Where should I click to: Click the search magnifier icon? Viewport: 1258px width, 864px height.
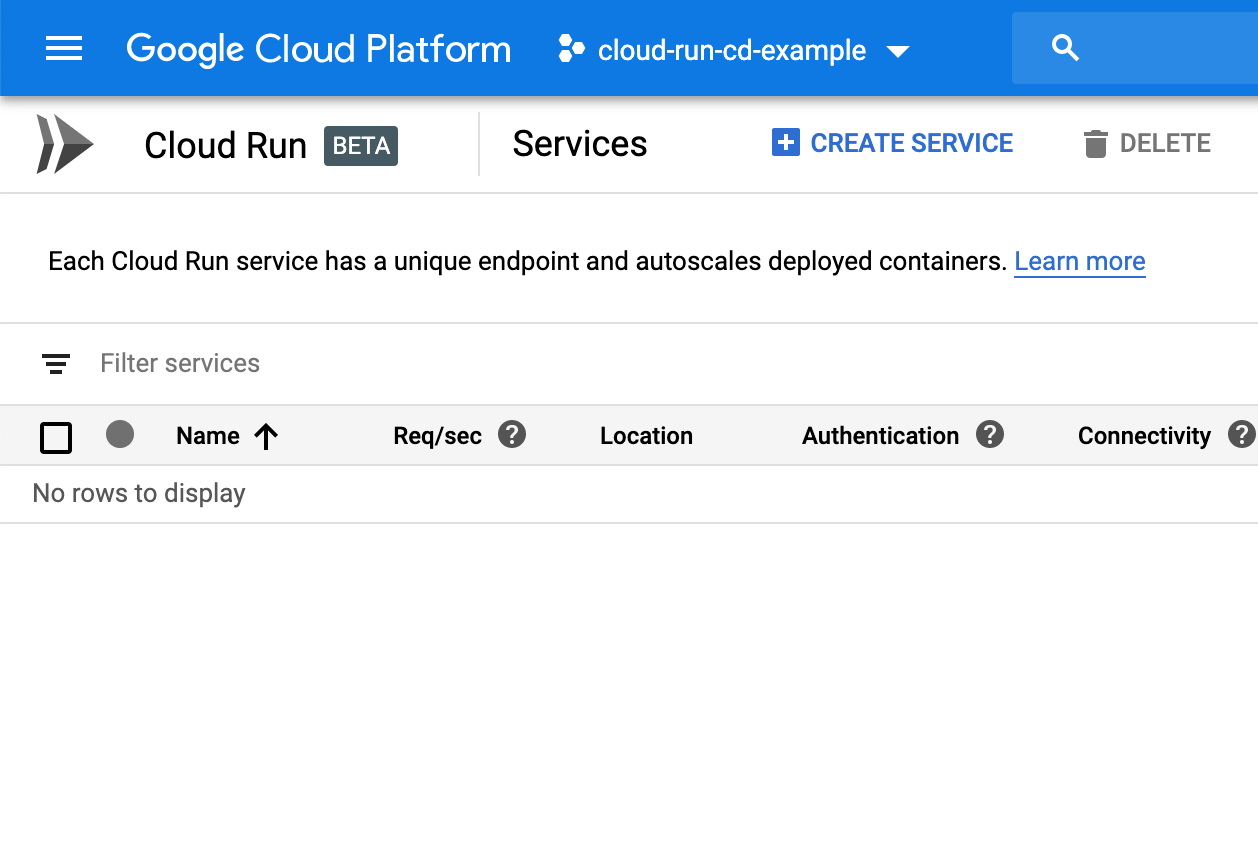click(1066, 48)
